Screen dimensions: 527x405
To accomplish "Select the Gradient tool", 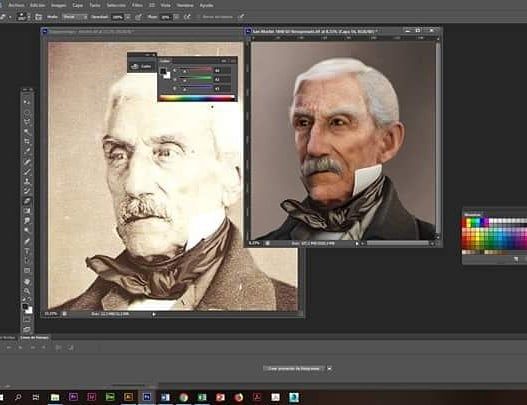I will 27,211.
